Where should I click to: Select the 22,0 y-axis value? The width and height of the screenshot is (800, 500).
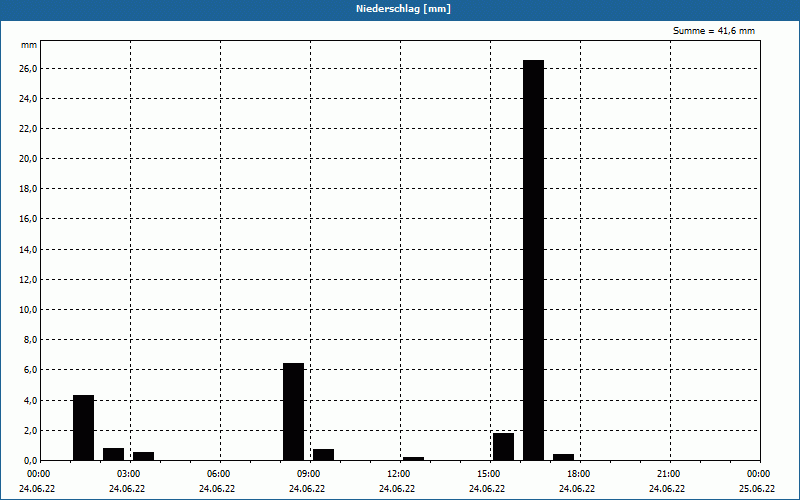[x=28, y=129]
